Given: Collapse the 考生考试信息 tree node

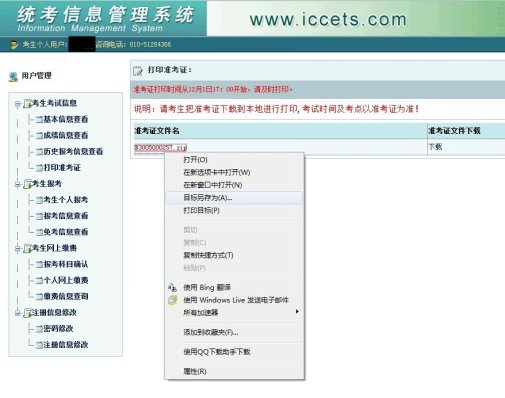Looking at the screenshot, I should tap(17, 104).
